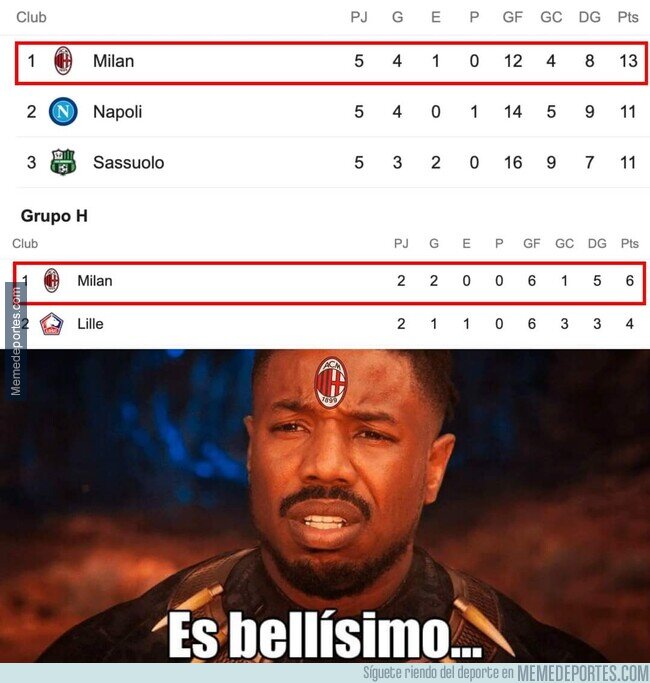Viewport: 650px width, 683px height.
Task: Open the Napoli team name link
Action: click(x=118, y=112)
